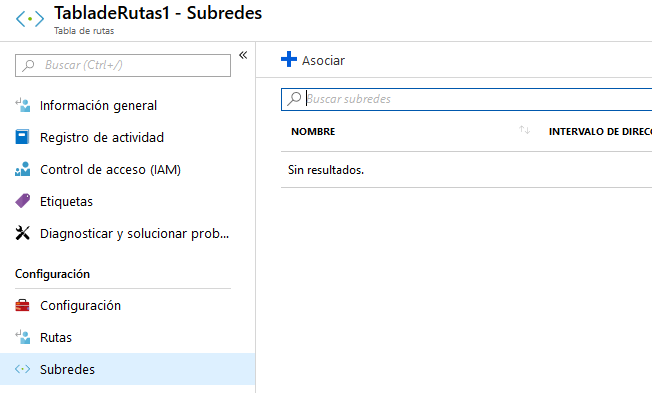Click the Diagnosticar wrench tools icon
This screenshot has height=393, width=652.
22,233
